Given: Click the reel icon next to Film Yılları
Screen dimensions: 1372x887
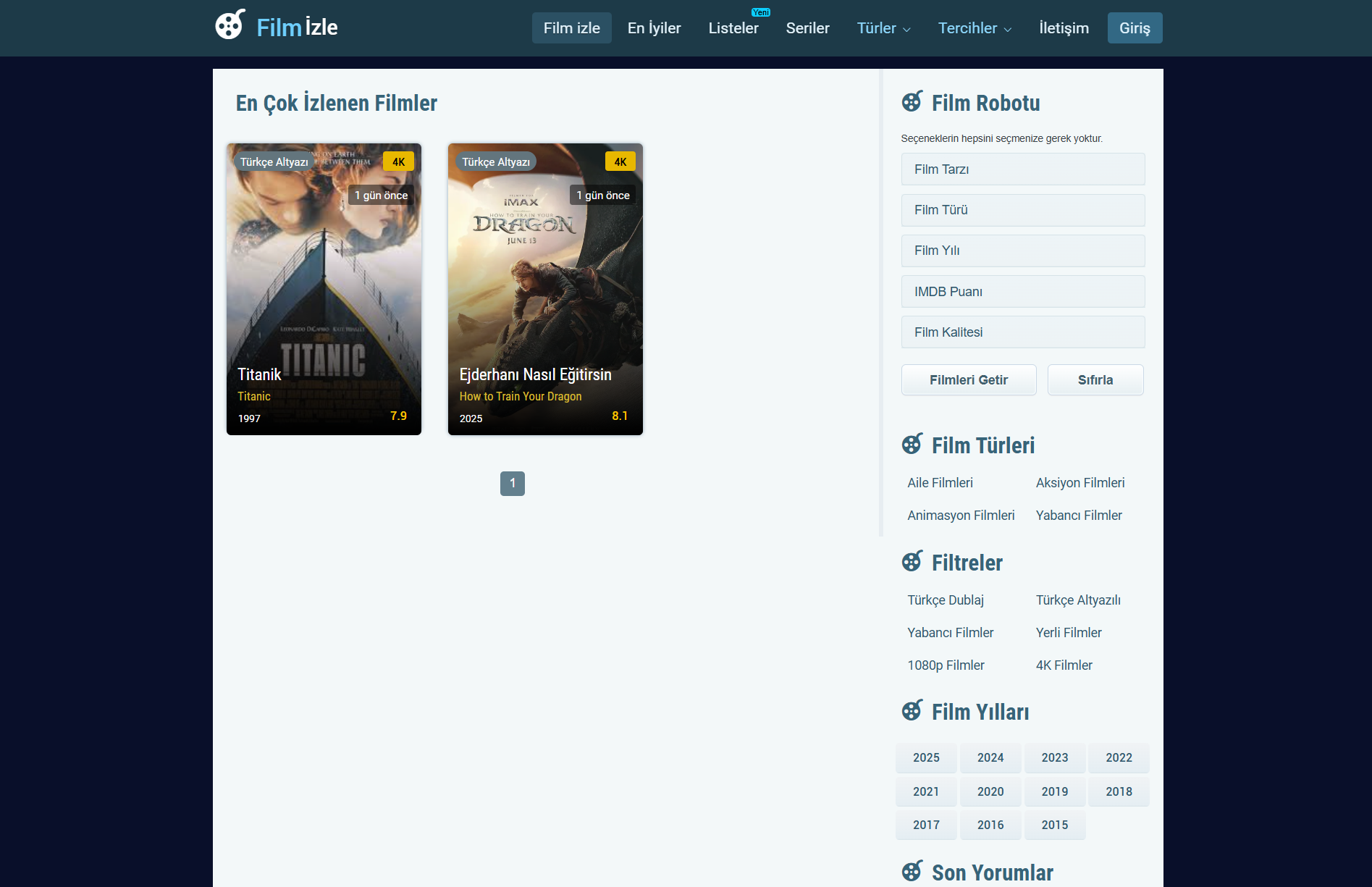Looking at the screenshot, I should click(x=913, y=711).
